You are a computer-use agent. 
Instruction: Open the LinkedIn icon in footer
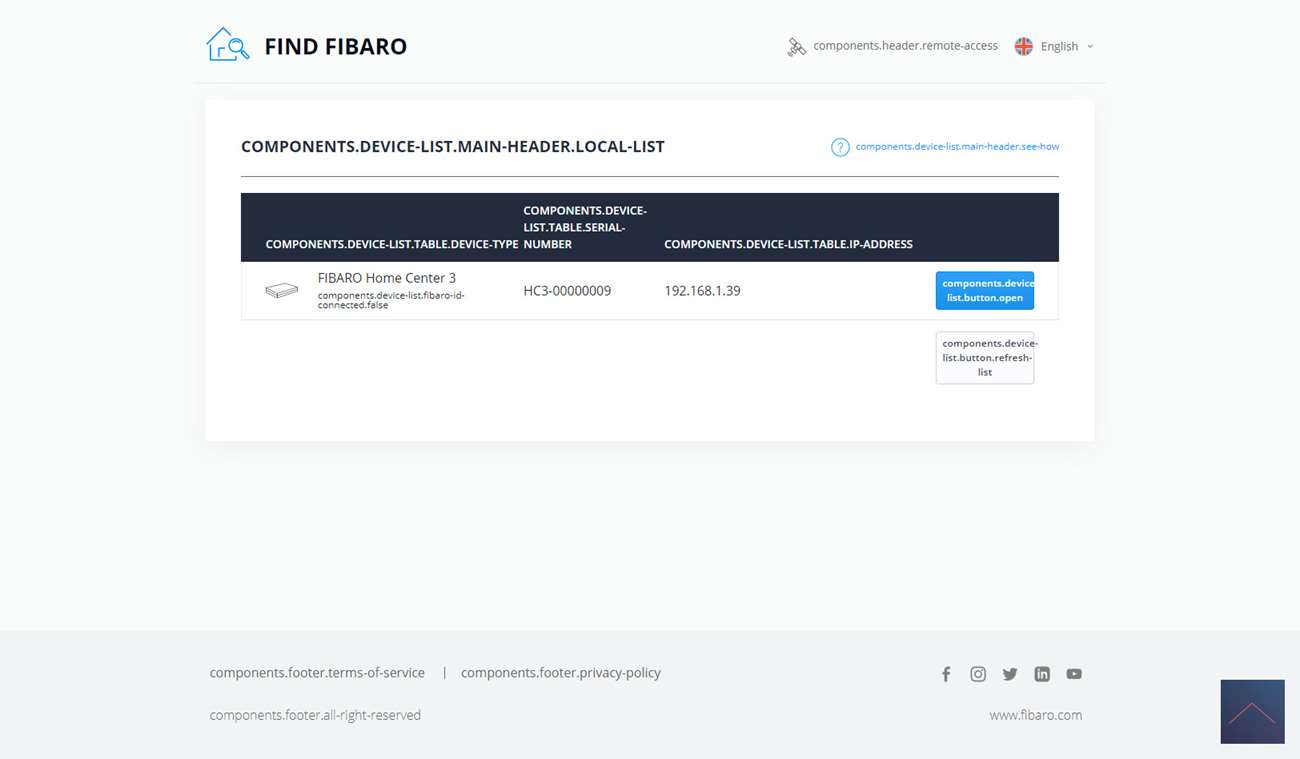point(1042,674)
